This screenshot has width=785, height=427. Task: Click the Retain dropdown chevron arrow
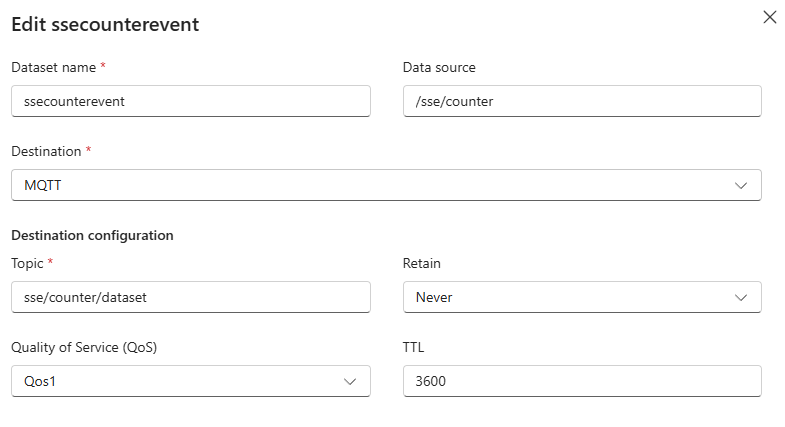pos(741,297)
